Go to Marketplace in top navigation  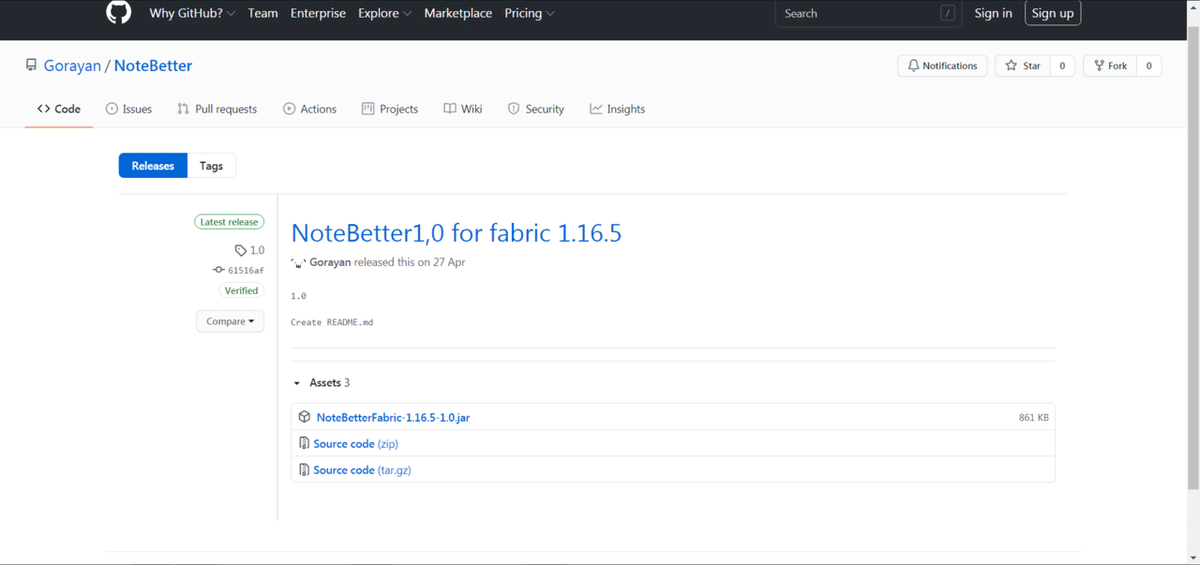(x=458, y=13)
